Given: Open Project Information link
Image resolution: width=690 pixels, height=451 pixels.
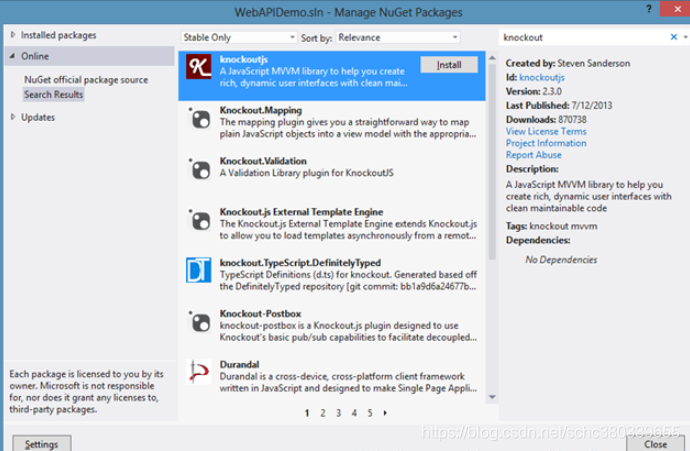Looking at the screenshot, I should click(546, 143).
